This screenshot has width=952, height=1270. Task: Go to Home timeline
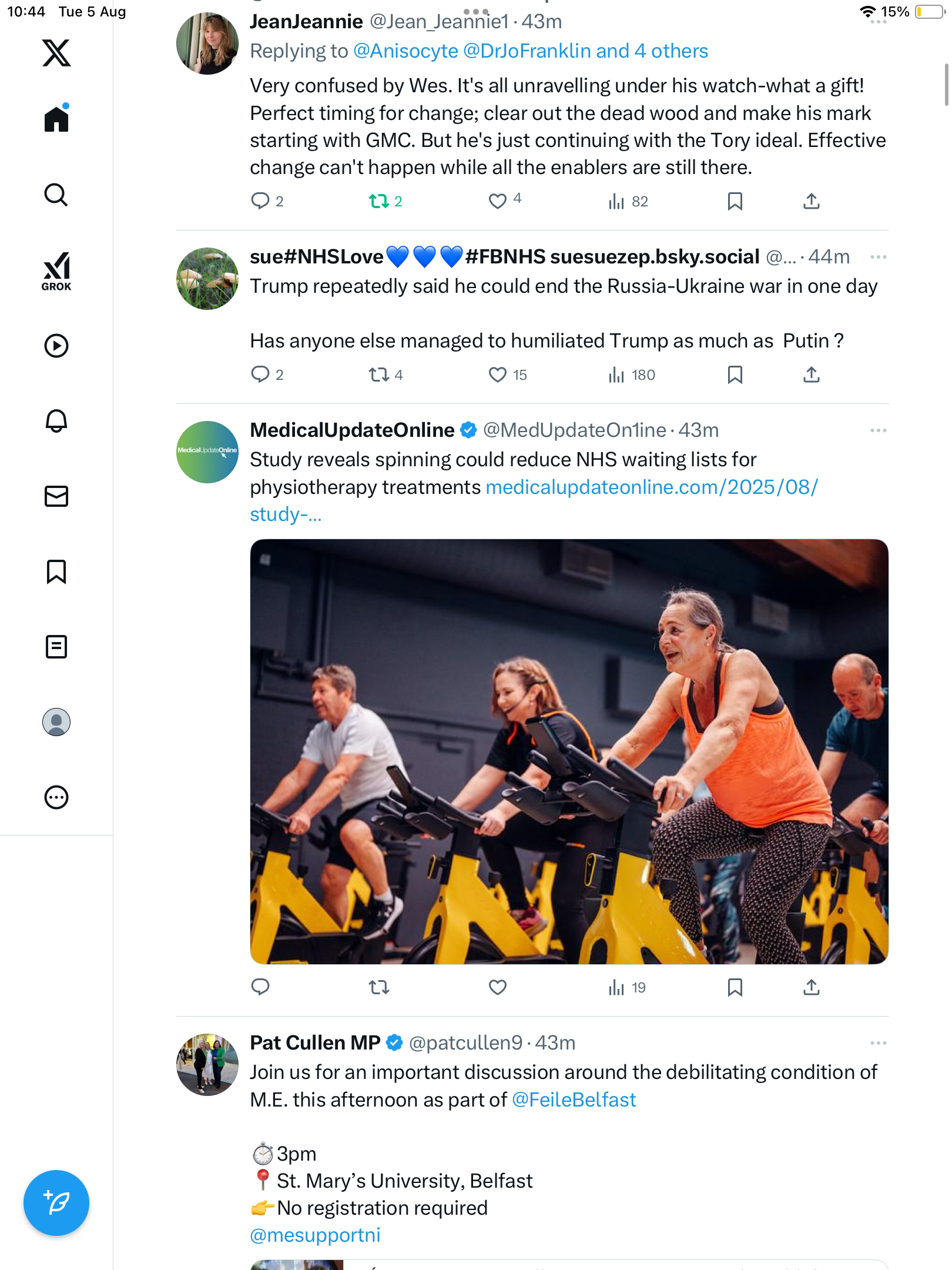[x=56, y=119]
